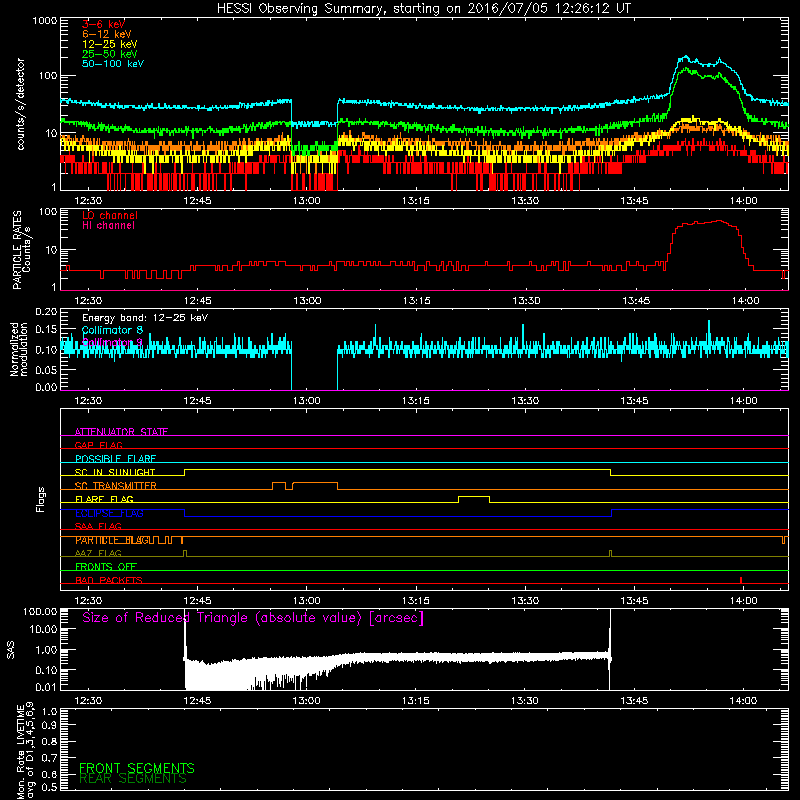This screenshot has height=800, width=800.
Task: Select the Collimator 8 legend label
Action: pyautogui.click(x=112, y=330)
